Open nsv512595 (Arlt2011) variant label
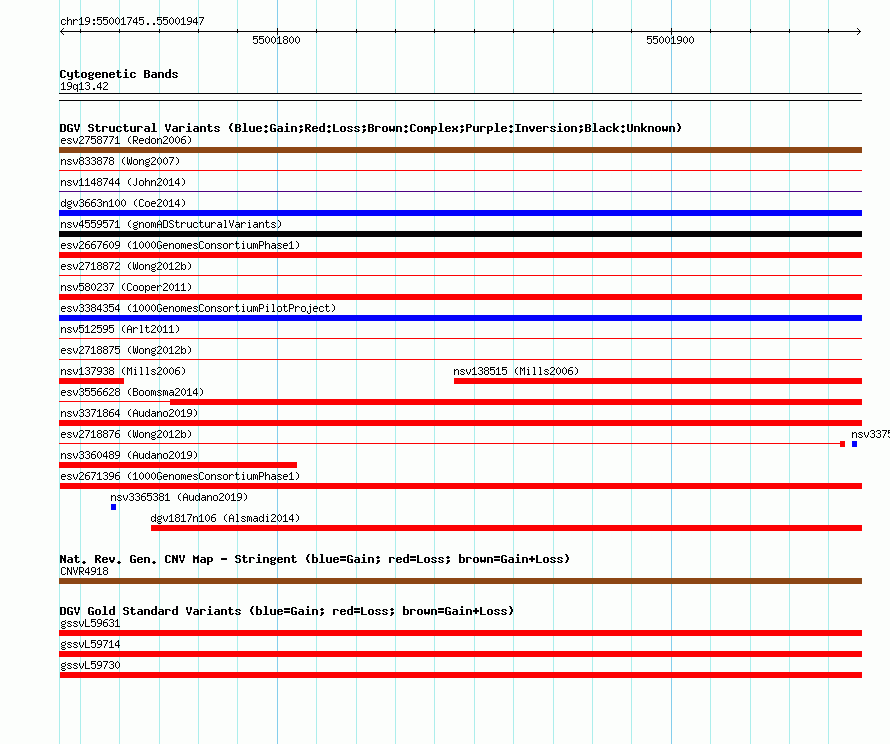 click(120, 329)
